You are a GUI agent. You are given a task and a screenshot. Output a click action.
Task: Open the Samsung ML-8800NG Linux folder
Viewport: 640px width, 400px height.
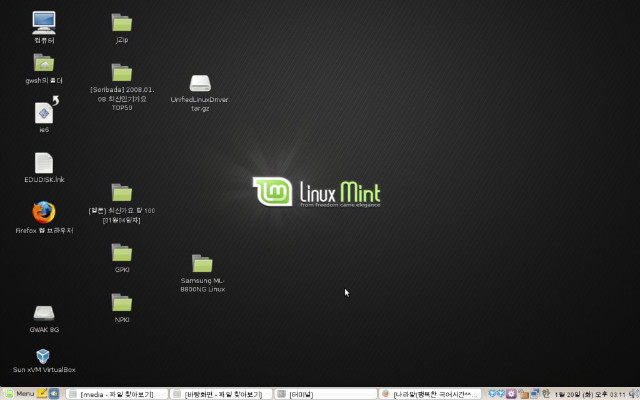click(202, 263)
